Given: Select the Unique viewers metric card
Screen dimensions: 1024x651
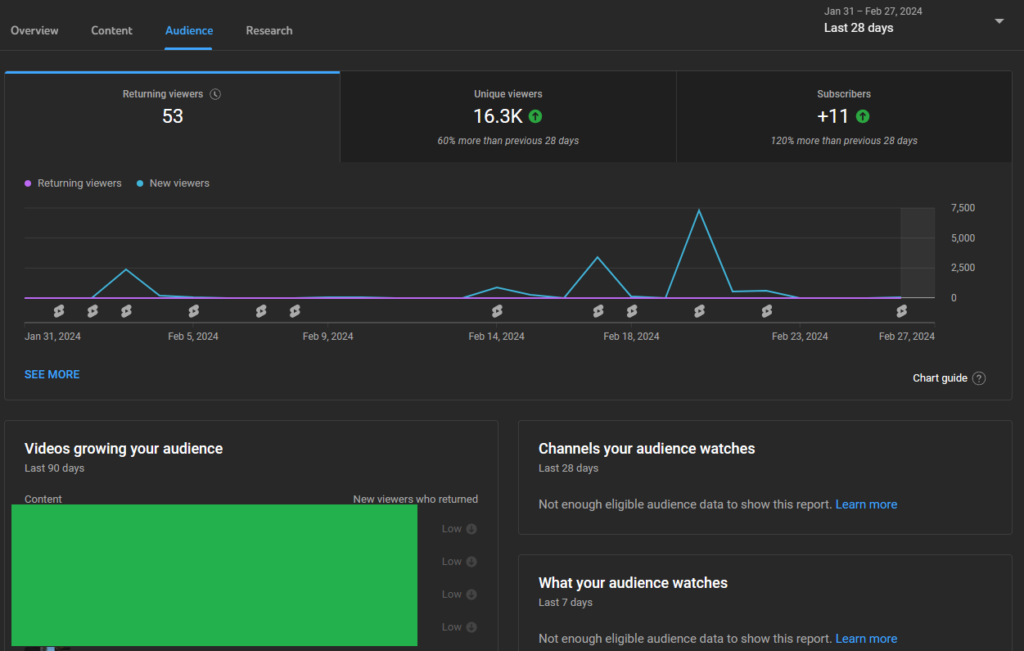Looking at the screenshot, I should (x=508, y=116).
